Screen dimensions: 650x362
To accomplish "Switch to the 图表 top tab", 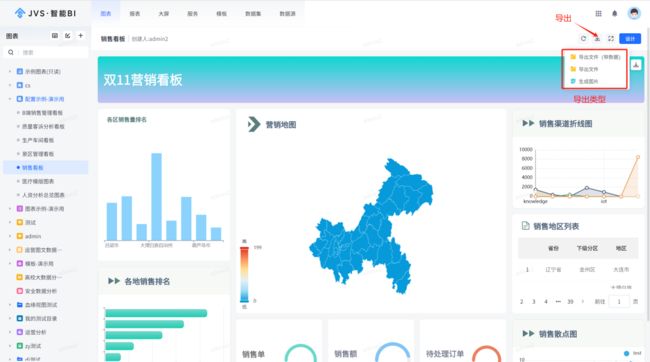I will pyautogui.click(x=106, y=13).
